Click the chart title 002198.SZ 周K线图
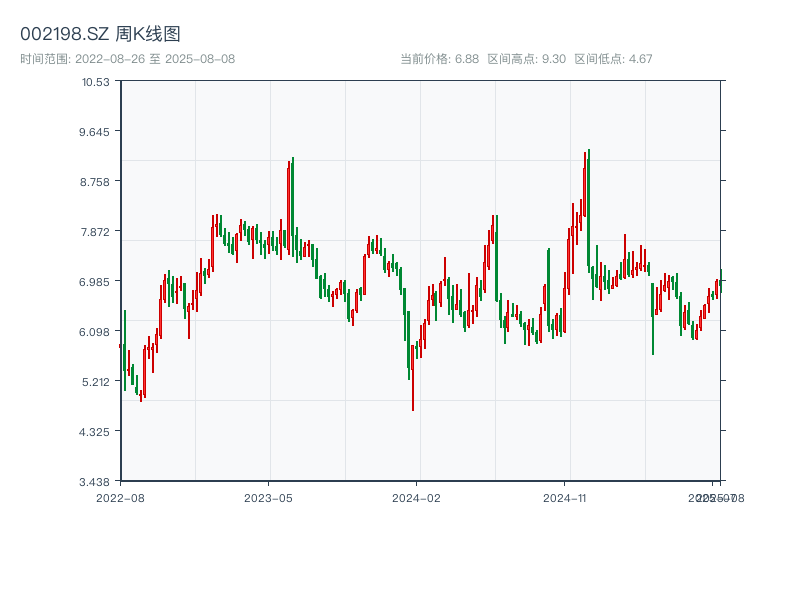 (x=100, y=34)
